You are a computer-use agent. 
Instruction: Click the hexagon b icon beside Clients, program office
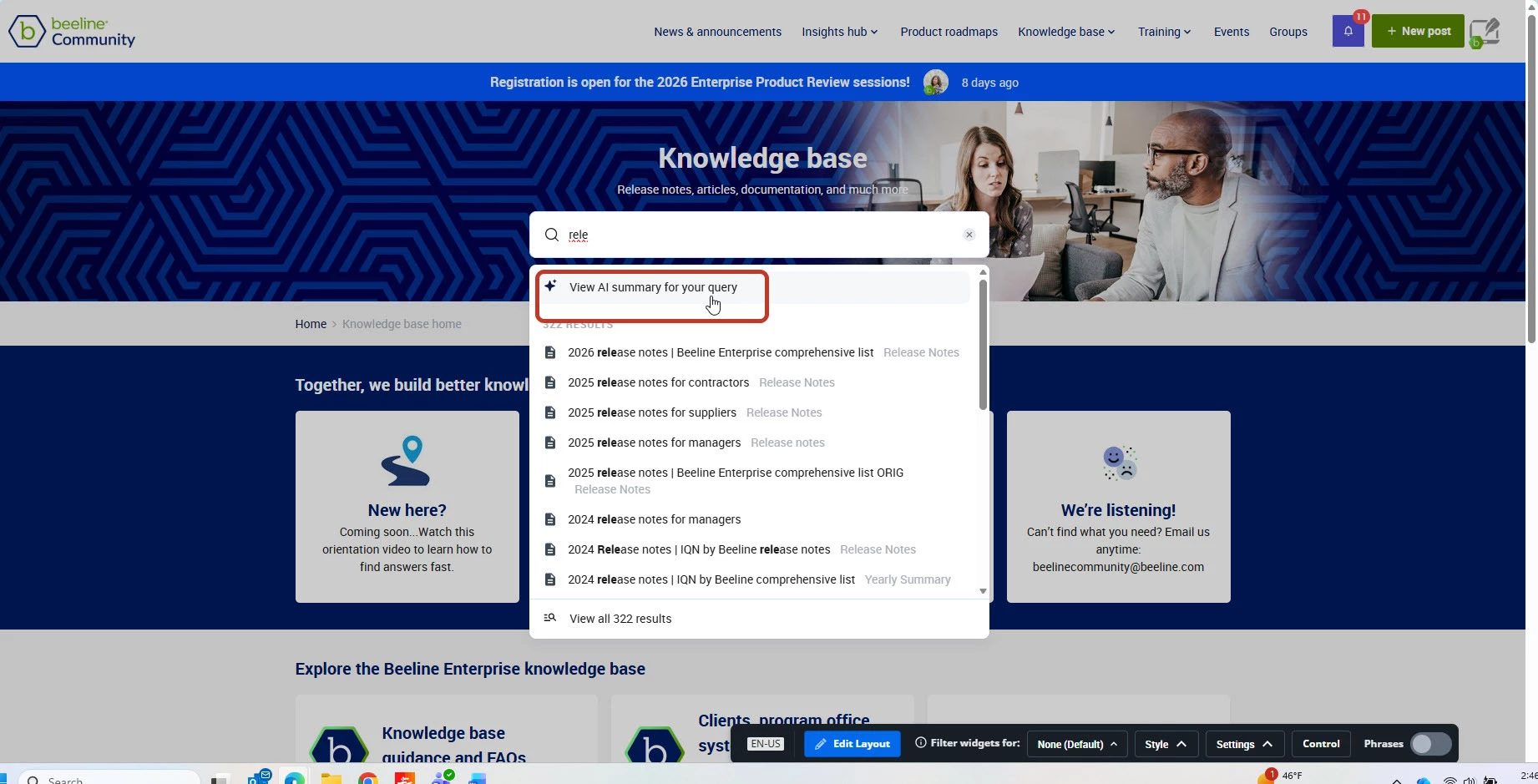coord(655,746)
